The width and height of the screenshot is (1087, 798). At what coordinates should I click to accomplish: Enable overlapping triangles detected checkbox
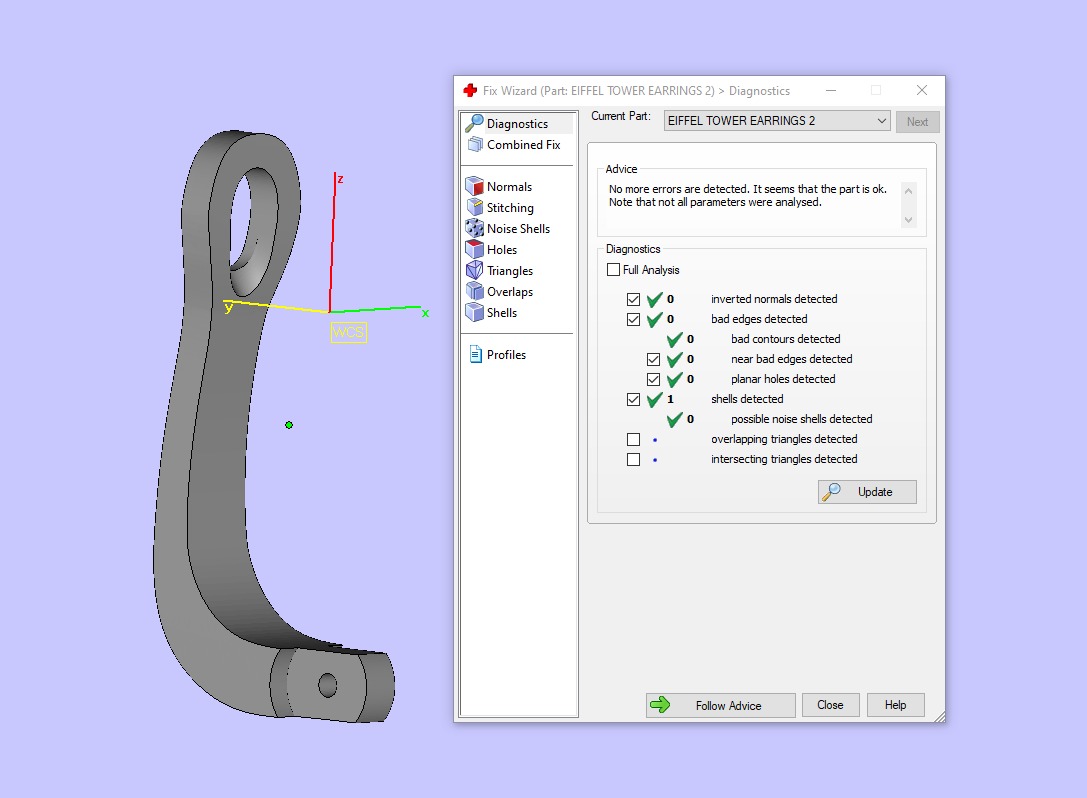633,440
